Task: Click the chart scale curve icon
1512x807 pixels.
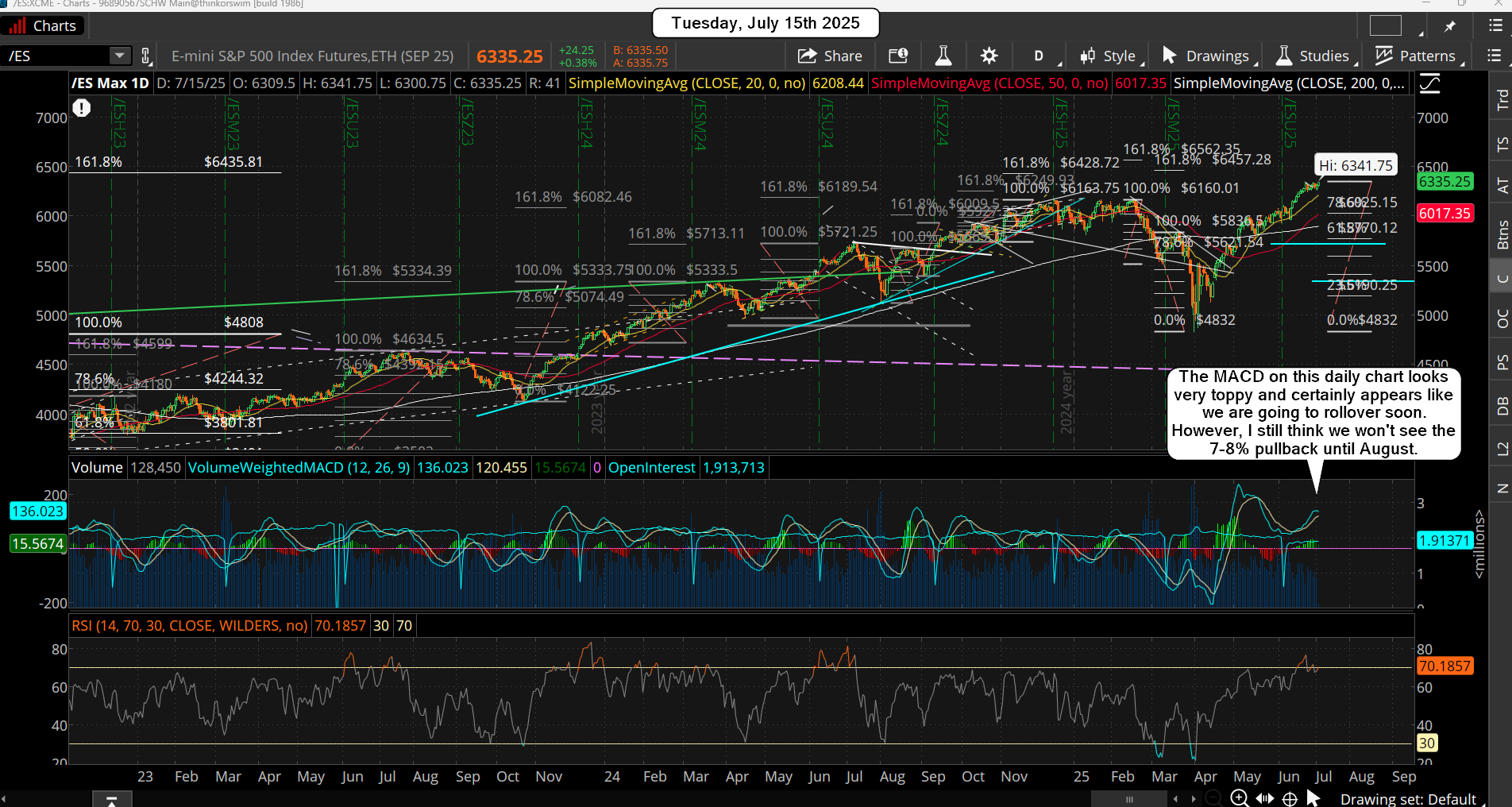Action: [1430, 83]
